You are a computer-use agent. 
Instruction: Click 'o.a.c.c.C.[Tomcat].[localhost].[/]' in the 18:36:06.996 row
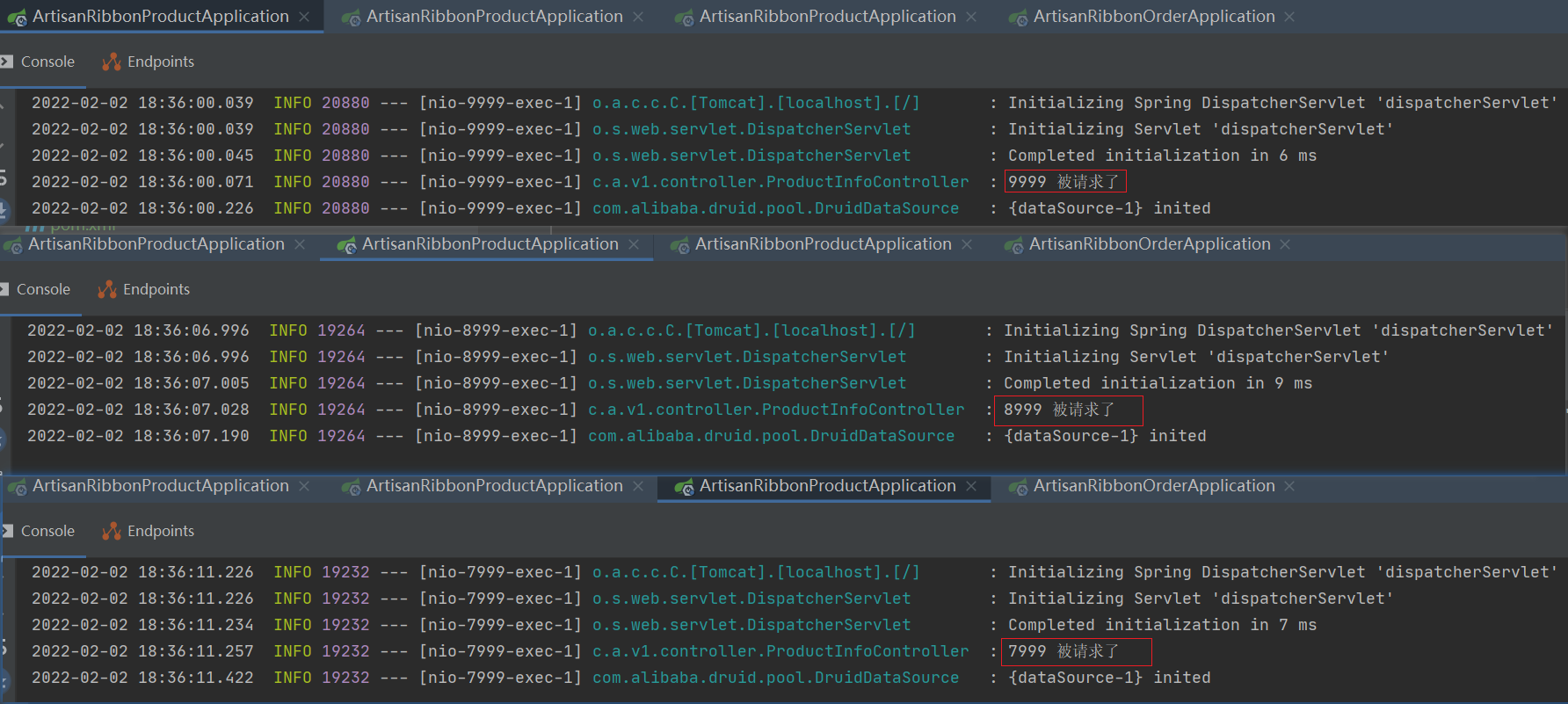(751, 330)
